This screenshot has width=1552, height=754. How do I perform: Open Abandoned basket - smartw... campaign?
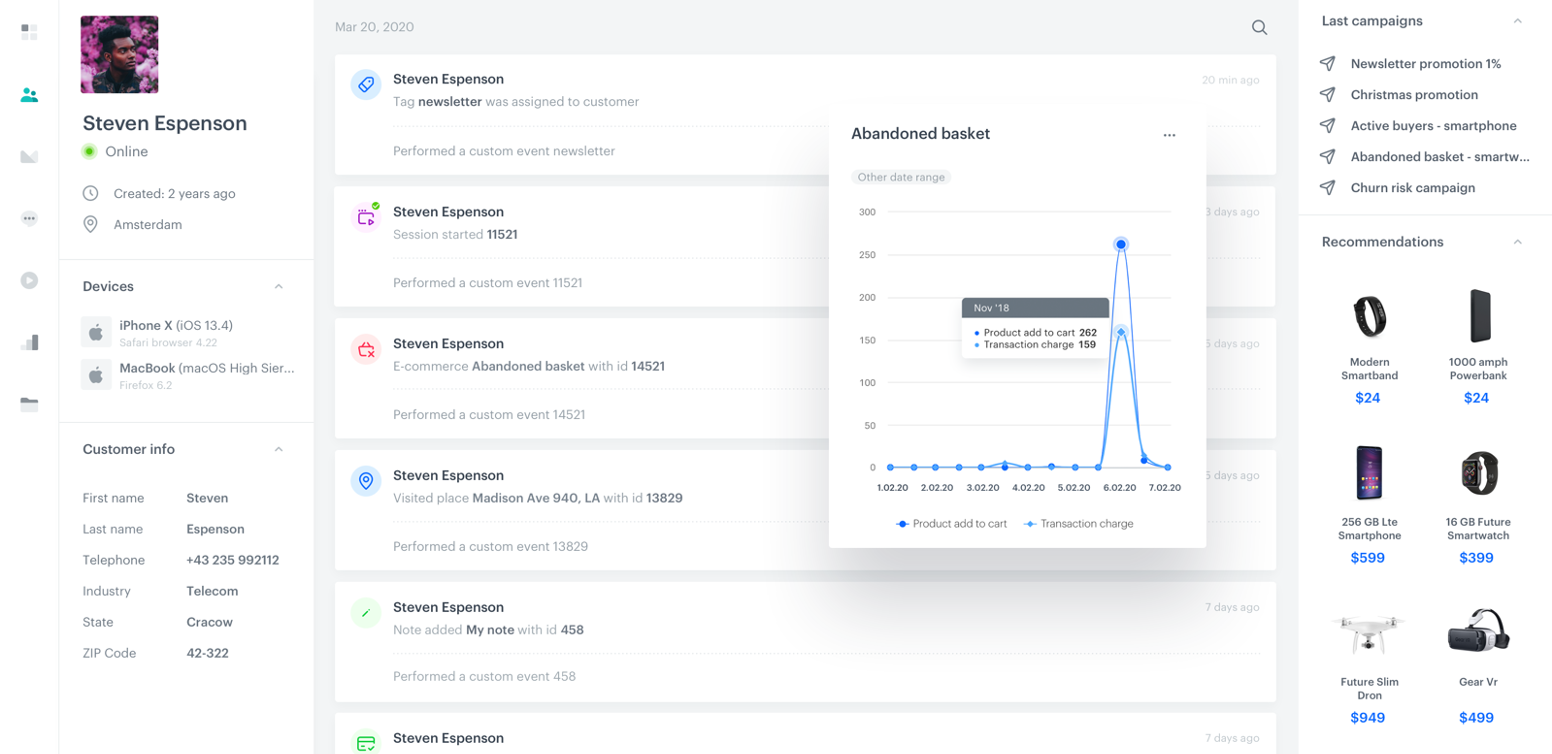(x=1440, y=156)
